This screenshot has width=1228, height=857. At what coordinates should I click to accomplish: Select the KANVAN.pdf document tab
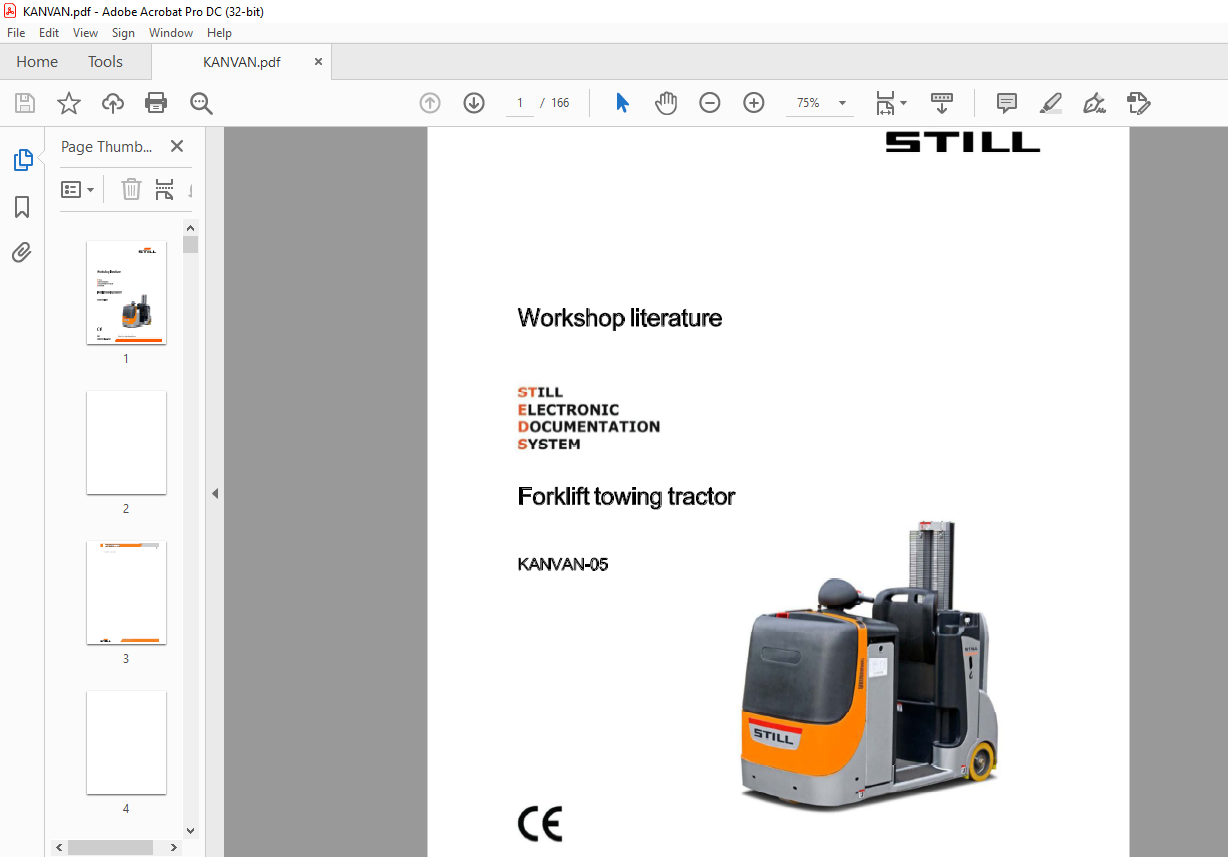tap(241, 62)
